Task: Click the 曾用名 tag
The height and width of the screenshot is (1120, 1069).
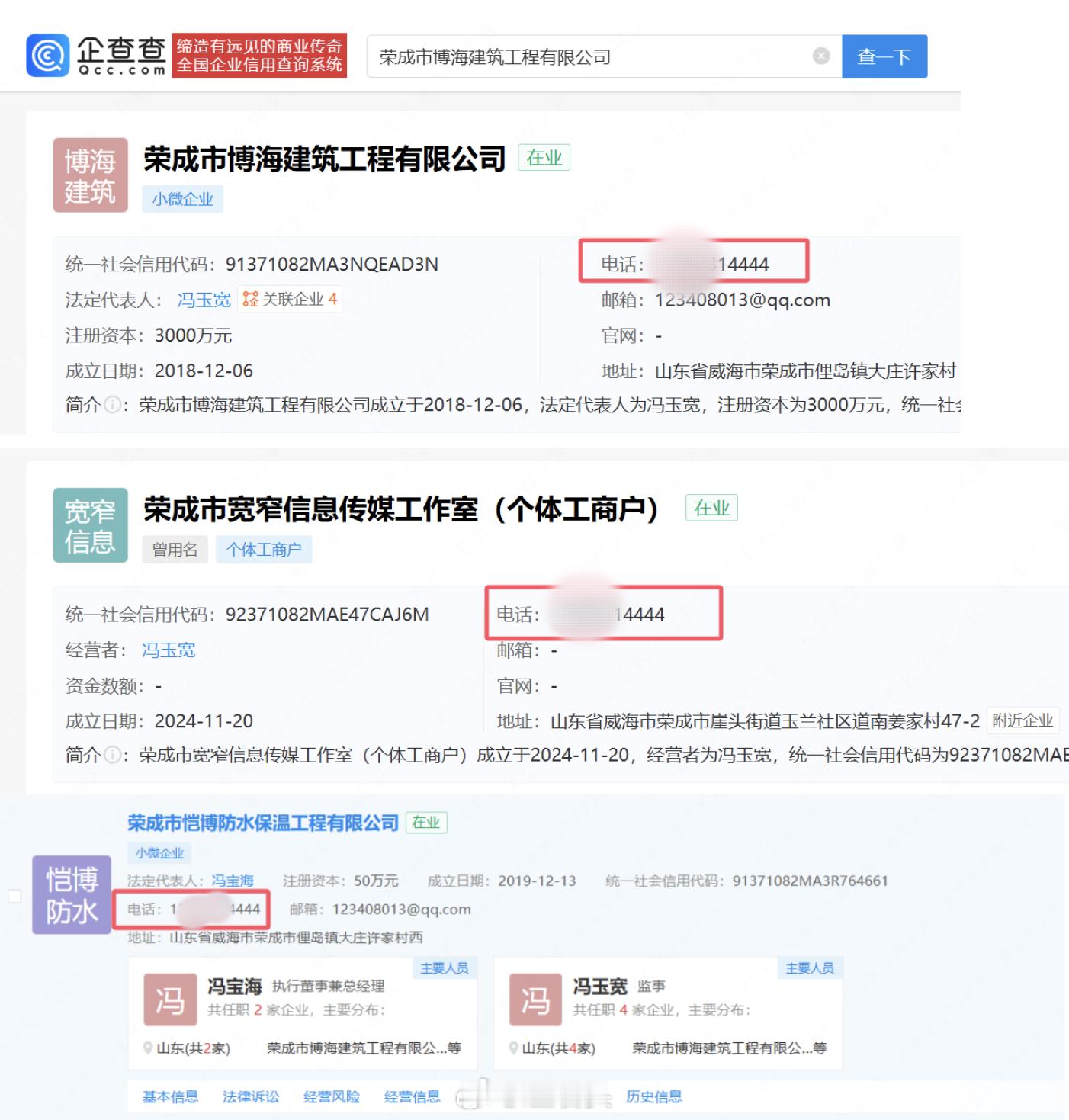Action: point(175,549)
